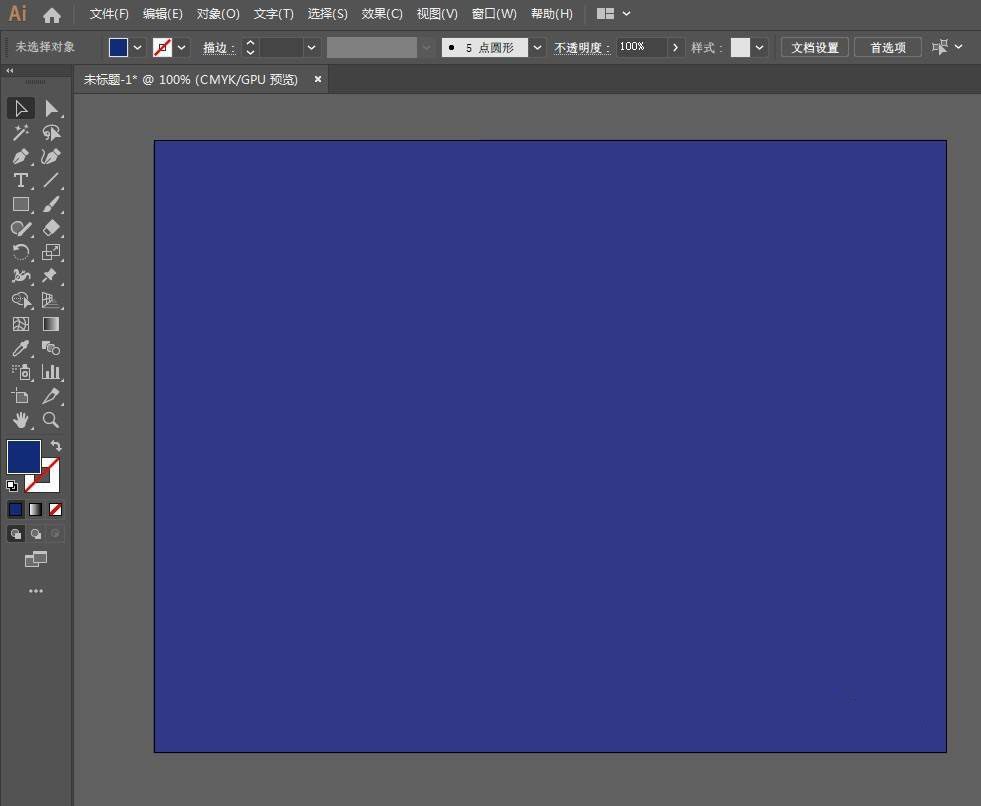The width and height of the screenshot is (981, 806).
Task: Set paint mode to Color
Action: point(16,509)
